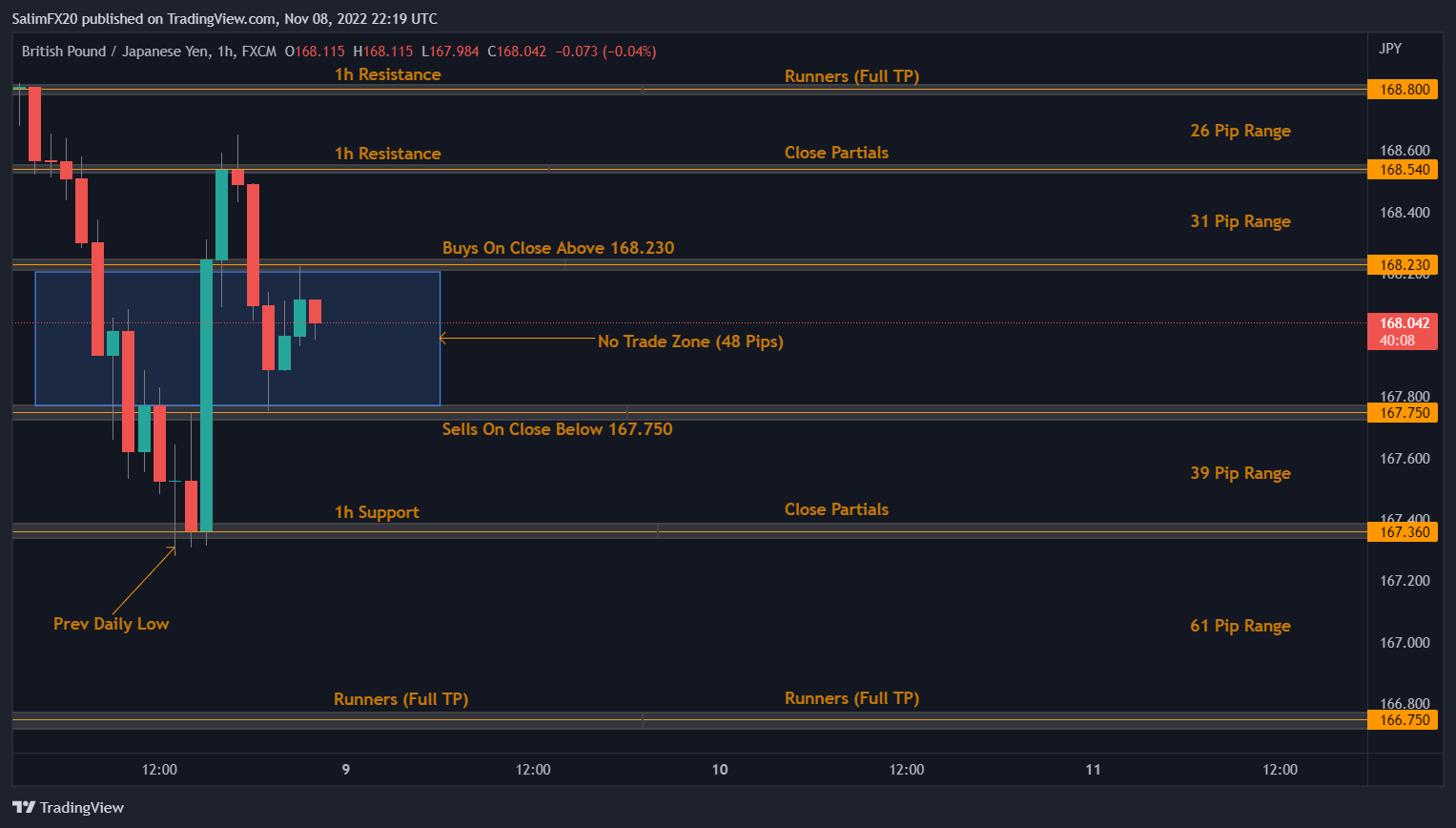Click date marker 11 on time axis

(x=1093, y=770)
